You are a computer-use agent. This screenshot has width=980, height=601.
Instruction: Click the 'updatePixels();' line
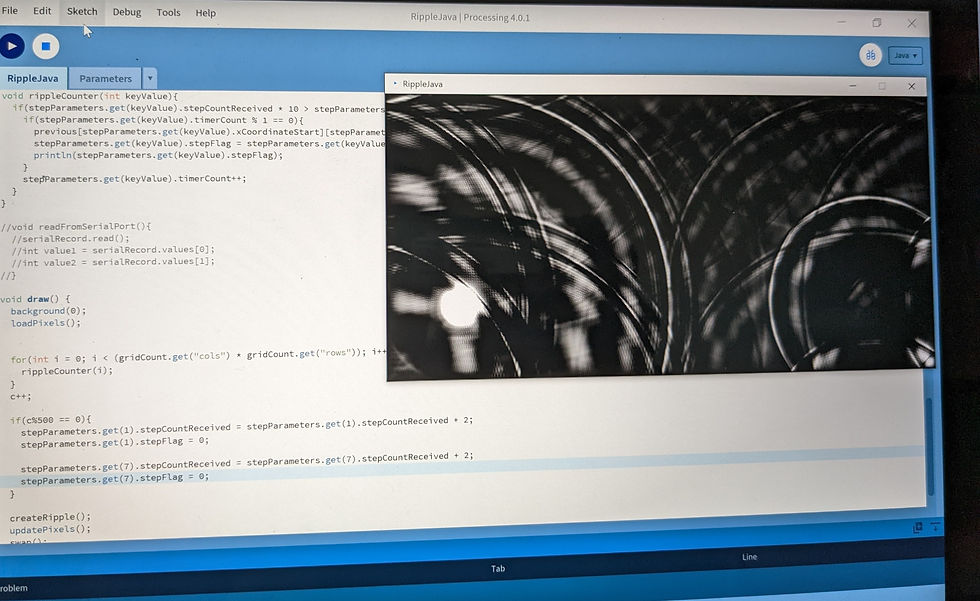[x=50, y=529]
